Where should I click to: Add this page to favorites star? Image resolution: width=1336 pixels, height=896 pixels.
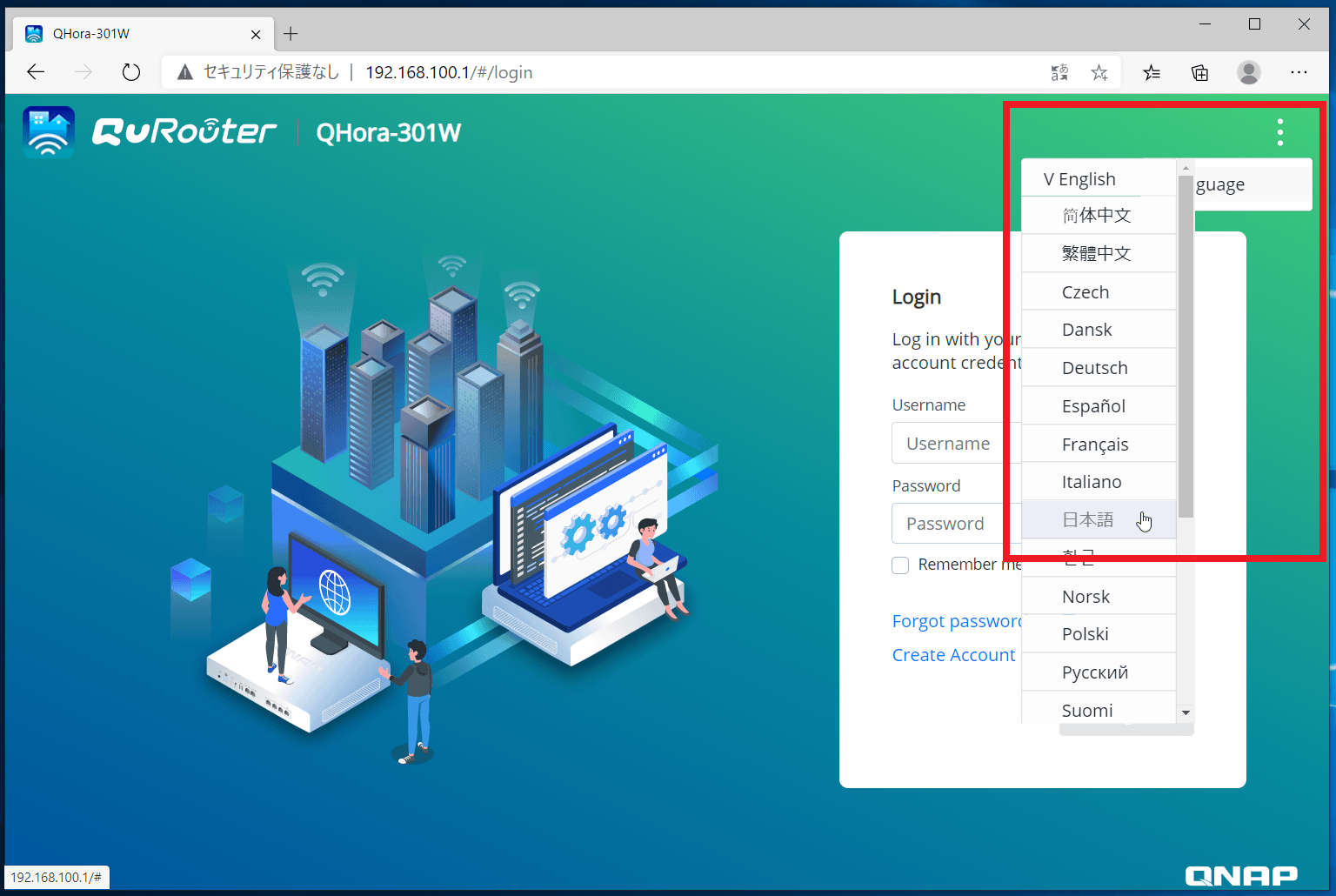[1099, 72]
